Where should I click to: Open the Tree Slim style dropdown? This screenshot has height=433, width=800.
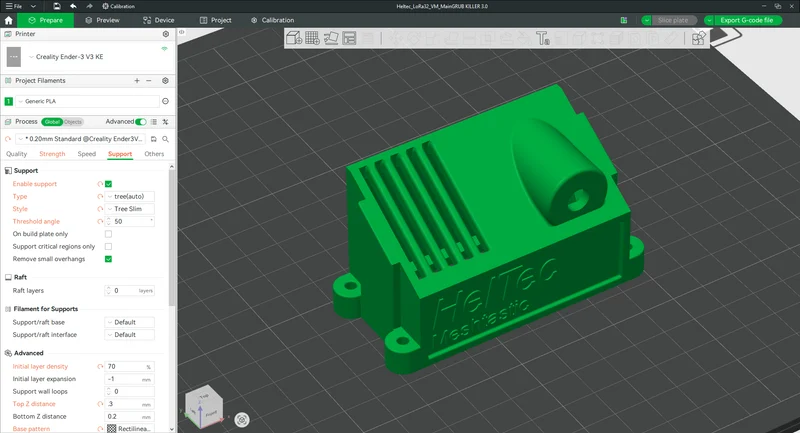click(130, 209)
